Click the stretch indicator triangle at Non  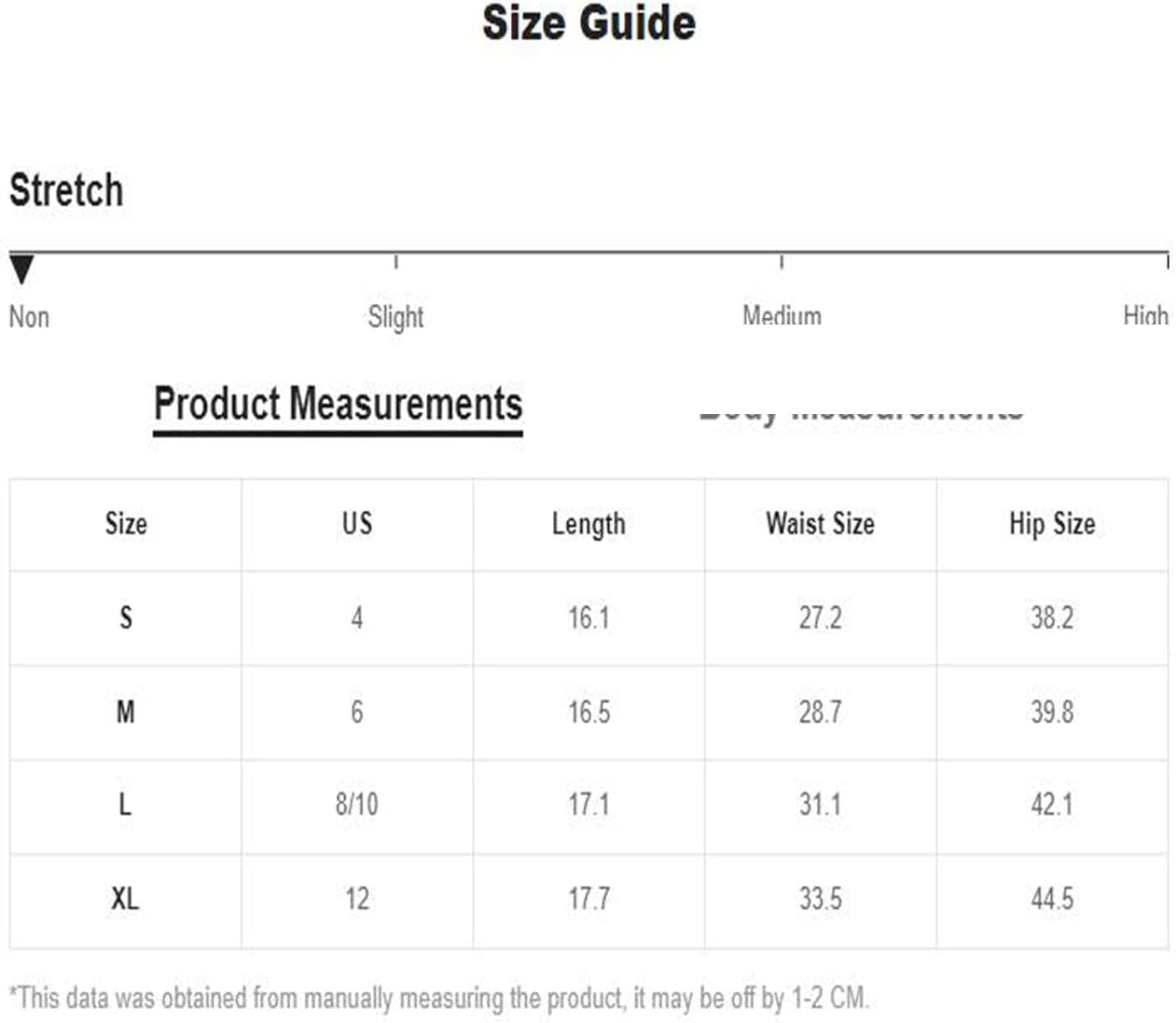pyautogui.click(x=21, y=270)
